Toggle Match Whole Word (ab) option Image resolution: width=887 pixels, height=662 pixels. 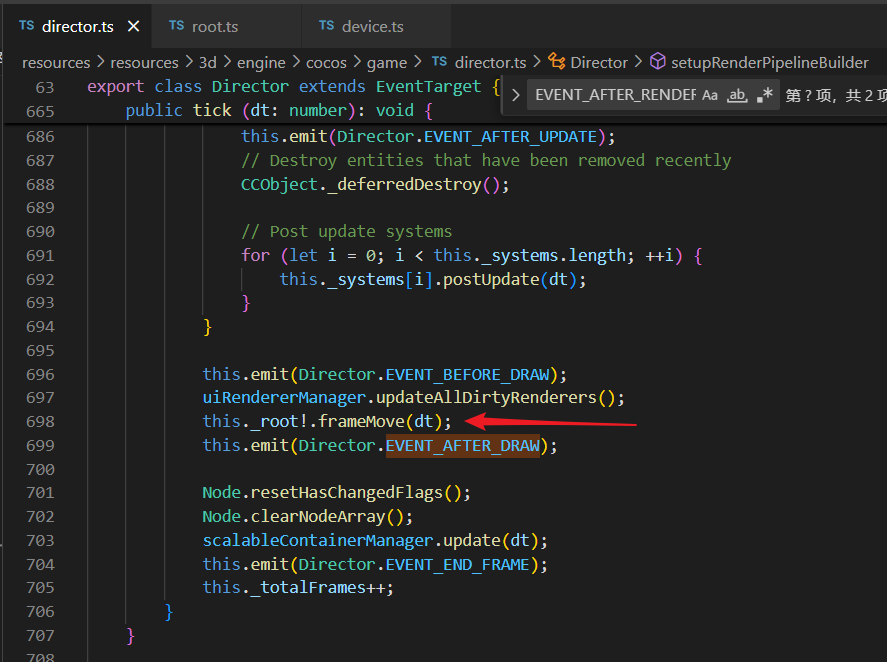(737, 95)
